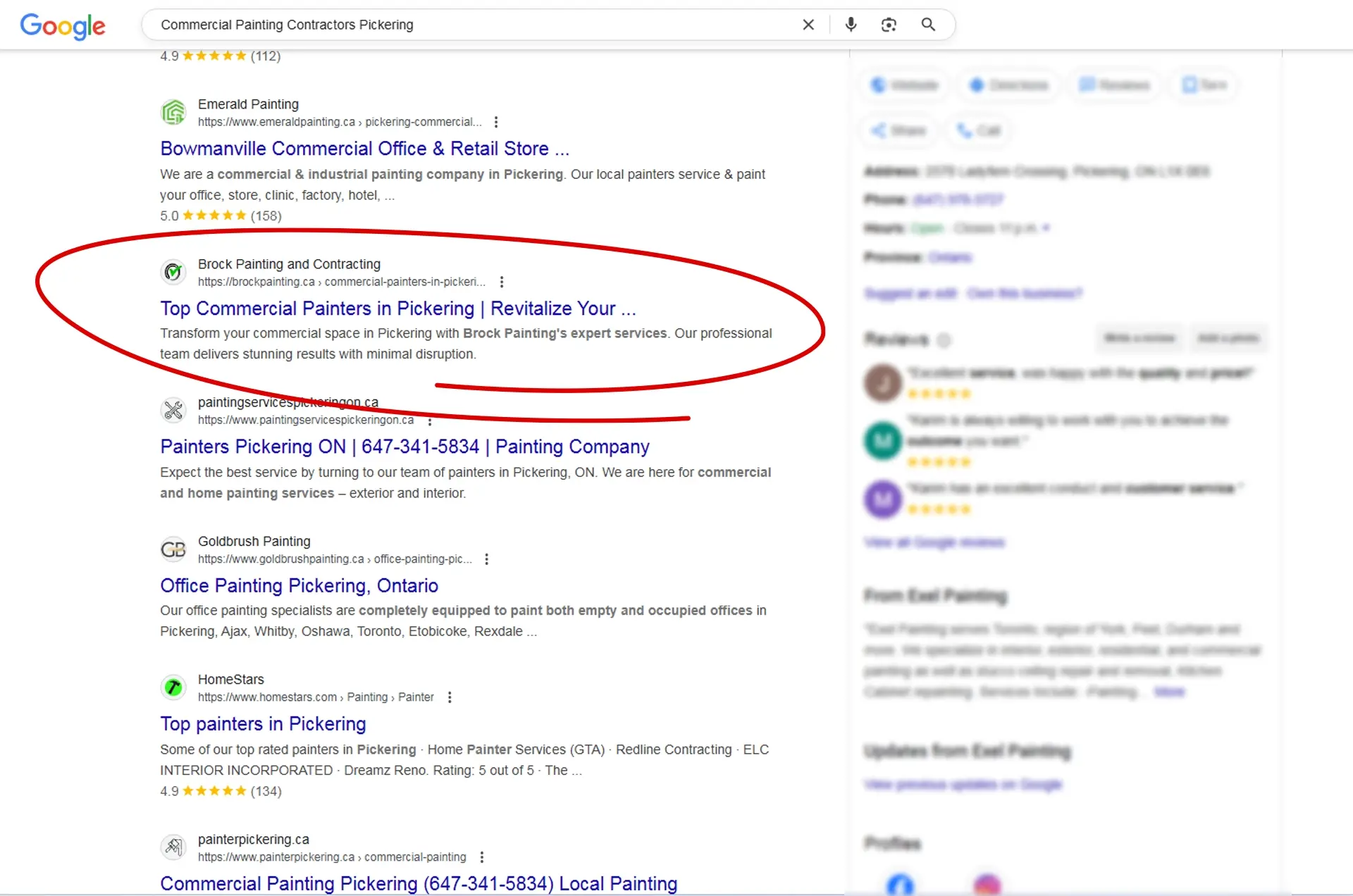
Task: Click the paintingservicespickeringon.ca tools favicon
Action: coord(173,410)
